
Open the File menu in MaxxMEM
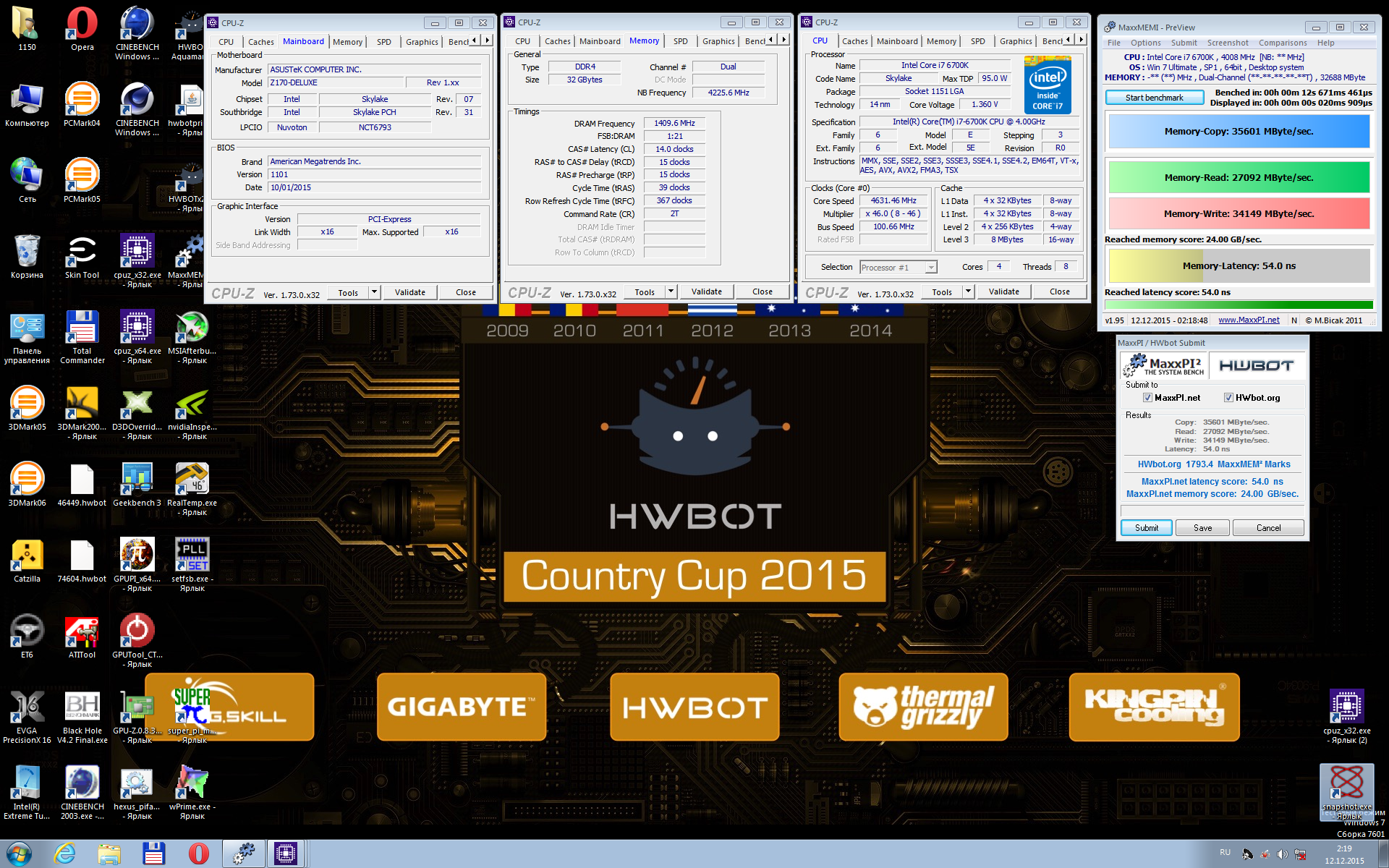point(1114,43)
